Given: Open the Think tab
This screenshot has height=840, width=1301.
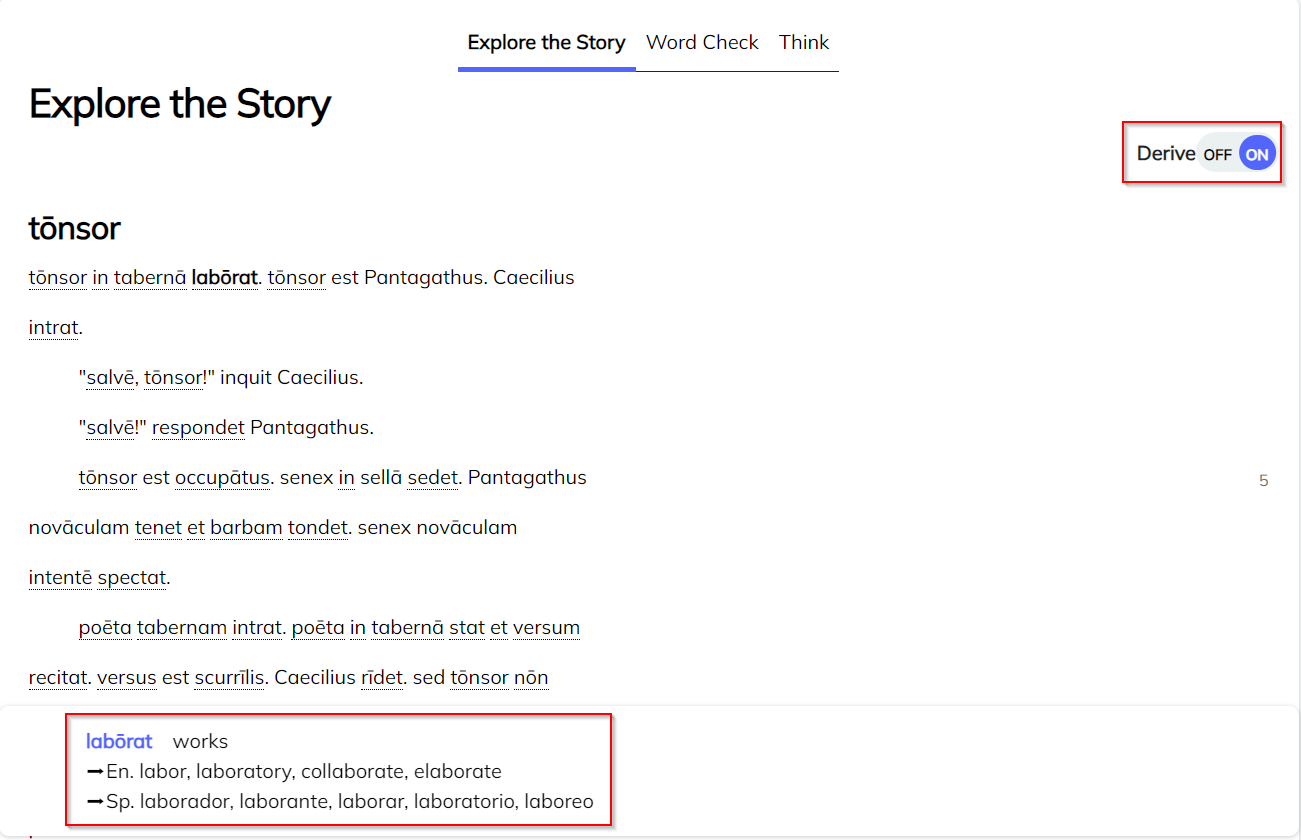Looking at the screenshot, I should (x=804, y=43).
